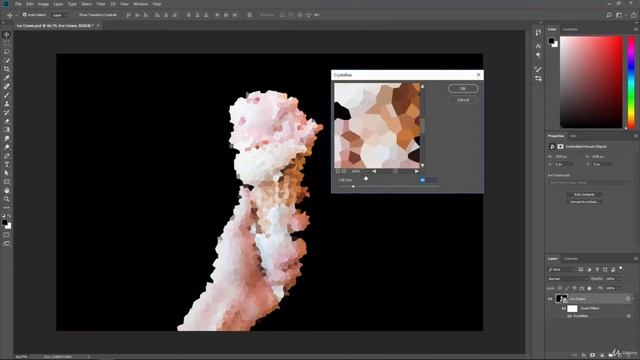
Task: Select the Eraser tool
Action: click(x=7, y=121)
